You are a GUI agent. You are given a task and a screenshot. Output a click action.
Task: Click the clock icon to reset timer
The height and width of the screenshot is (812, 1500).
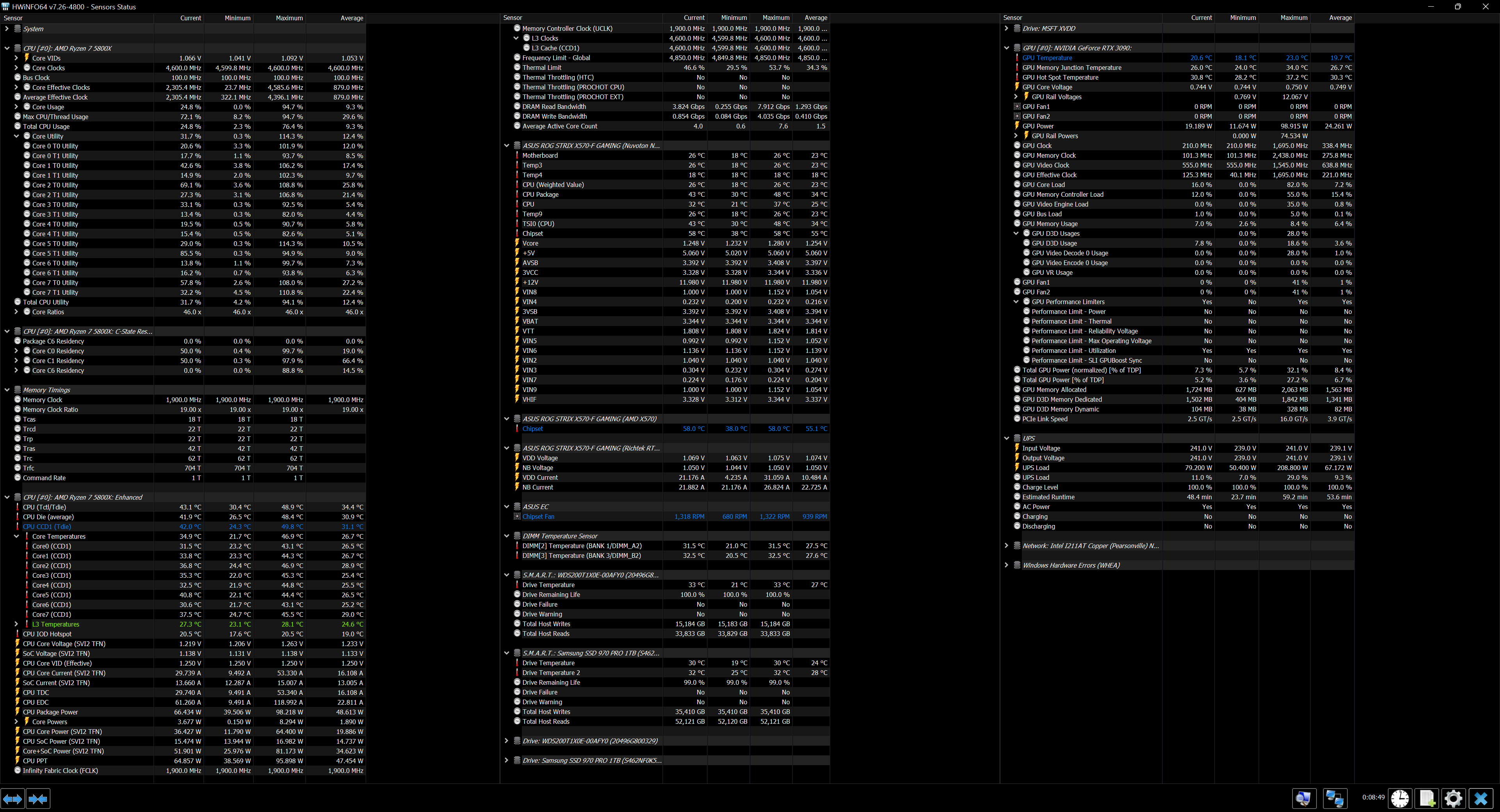[1400, 798]
